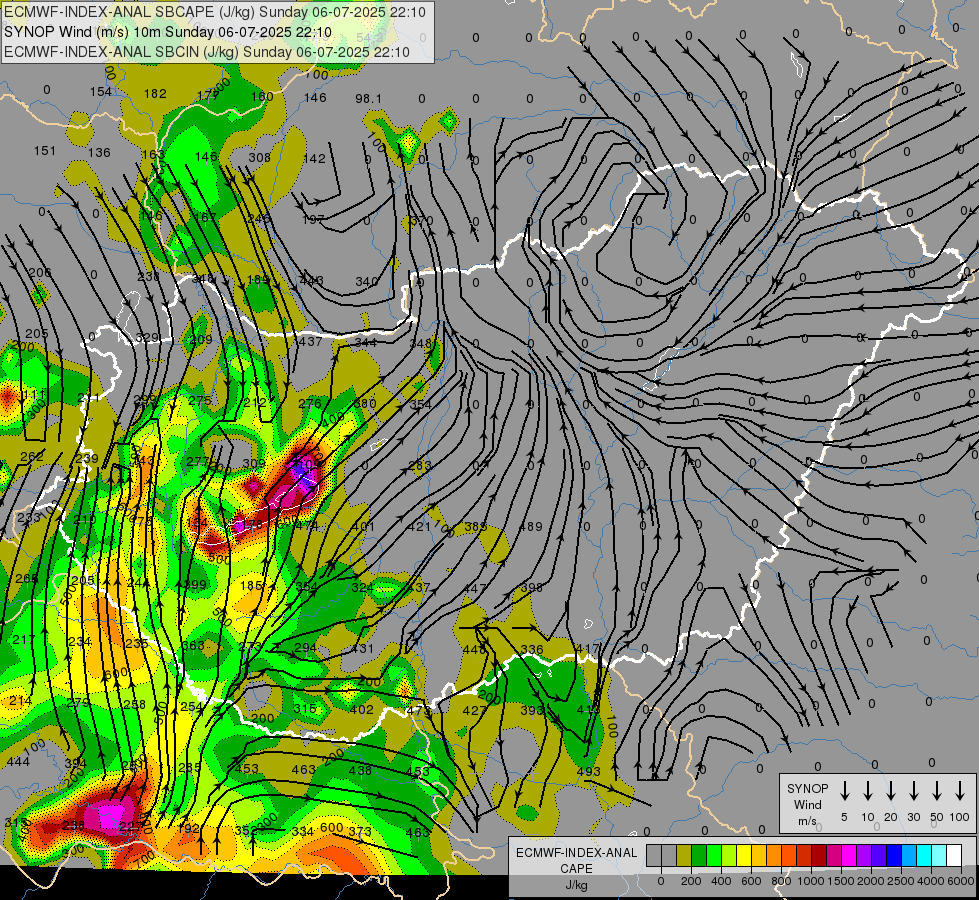Click the 10 m/s wind arrow in legend

[x=868, y=791]
